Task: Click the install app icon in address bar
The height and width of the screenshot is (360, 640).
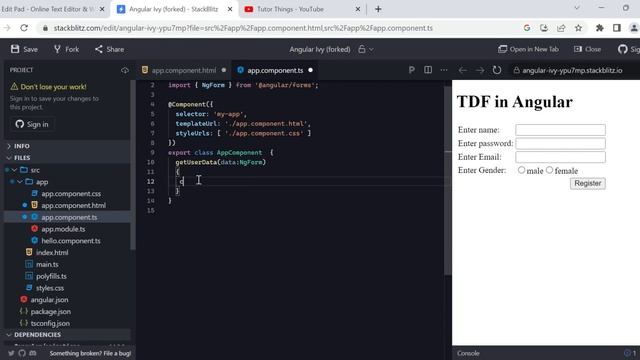Action: coord(544,28)
